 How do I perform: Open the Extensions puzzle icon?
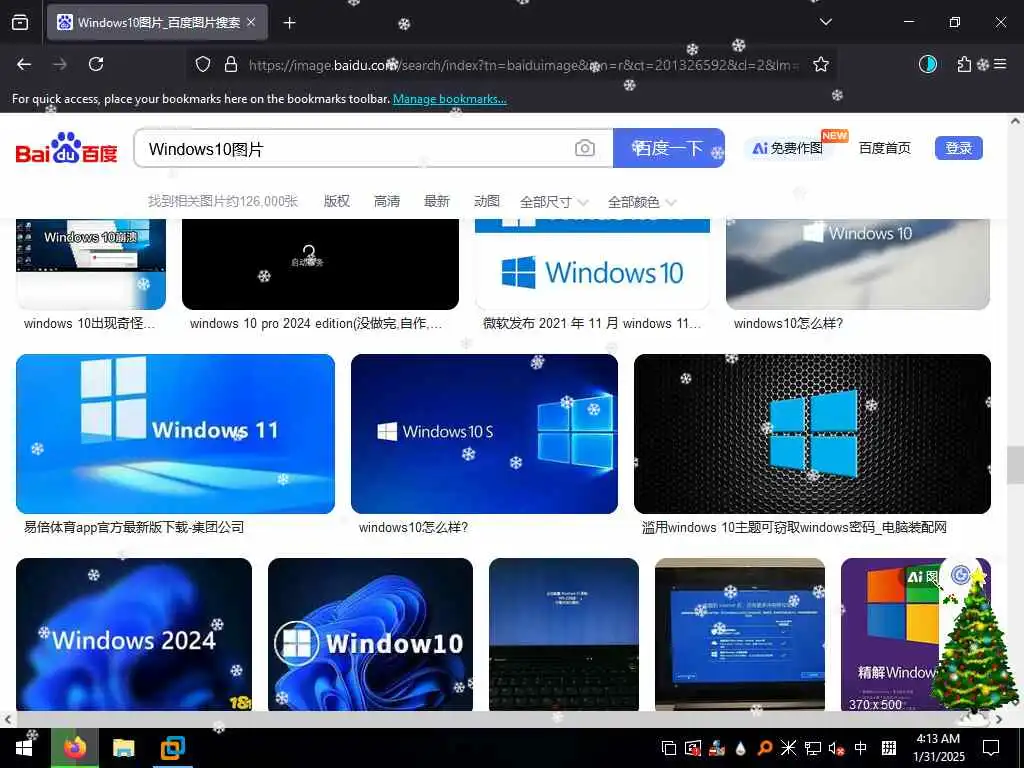coord(964,64)
